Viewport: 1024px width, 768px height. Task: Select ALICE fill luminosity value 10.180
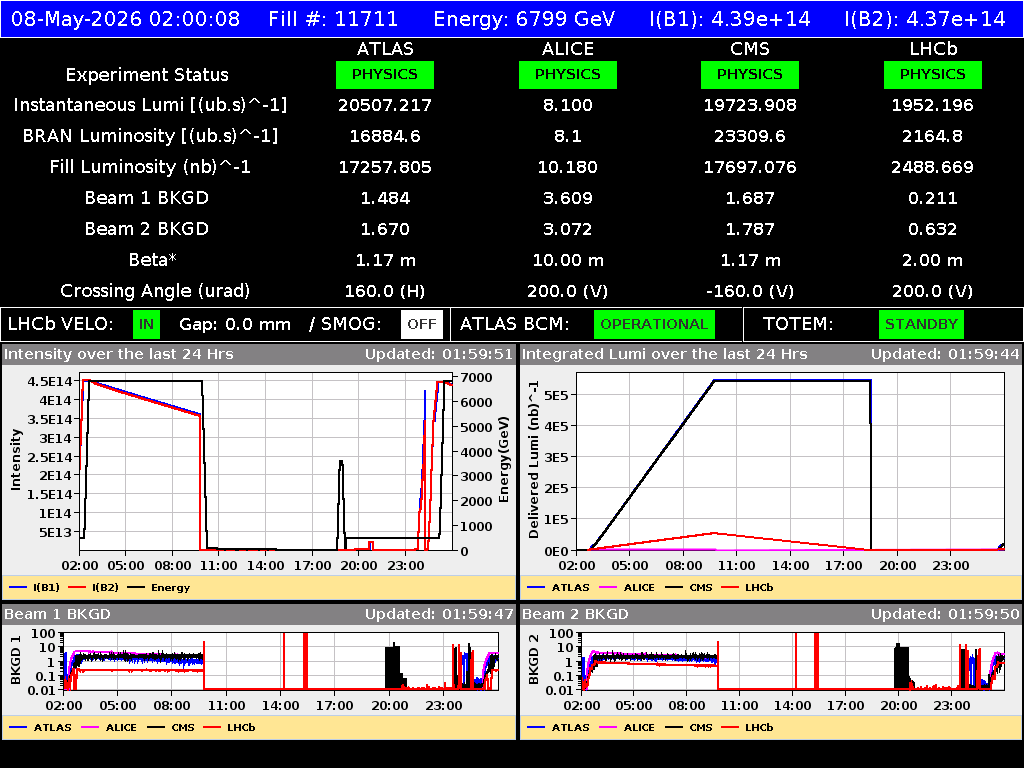click(568, 167)
